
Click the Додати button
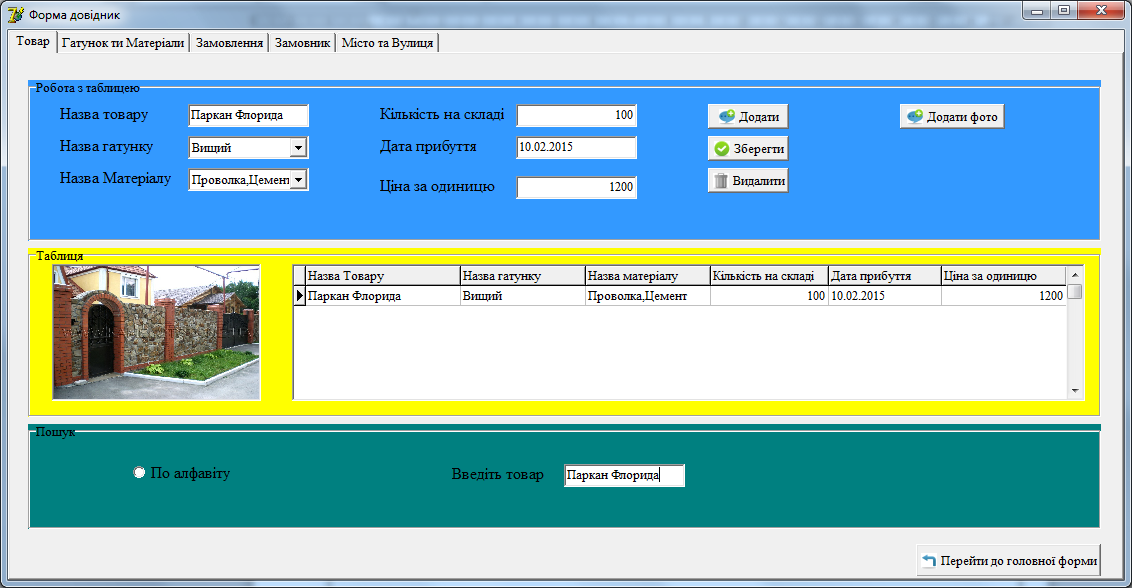(748, 116)
